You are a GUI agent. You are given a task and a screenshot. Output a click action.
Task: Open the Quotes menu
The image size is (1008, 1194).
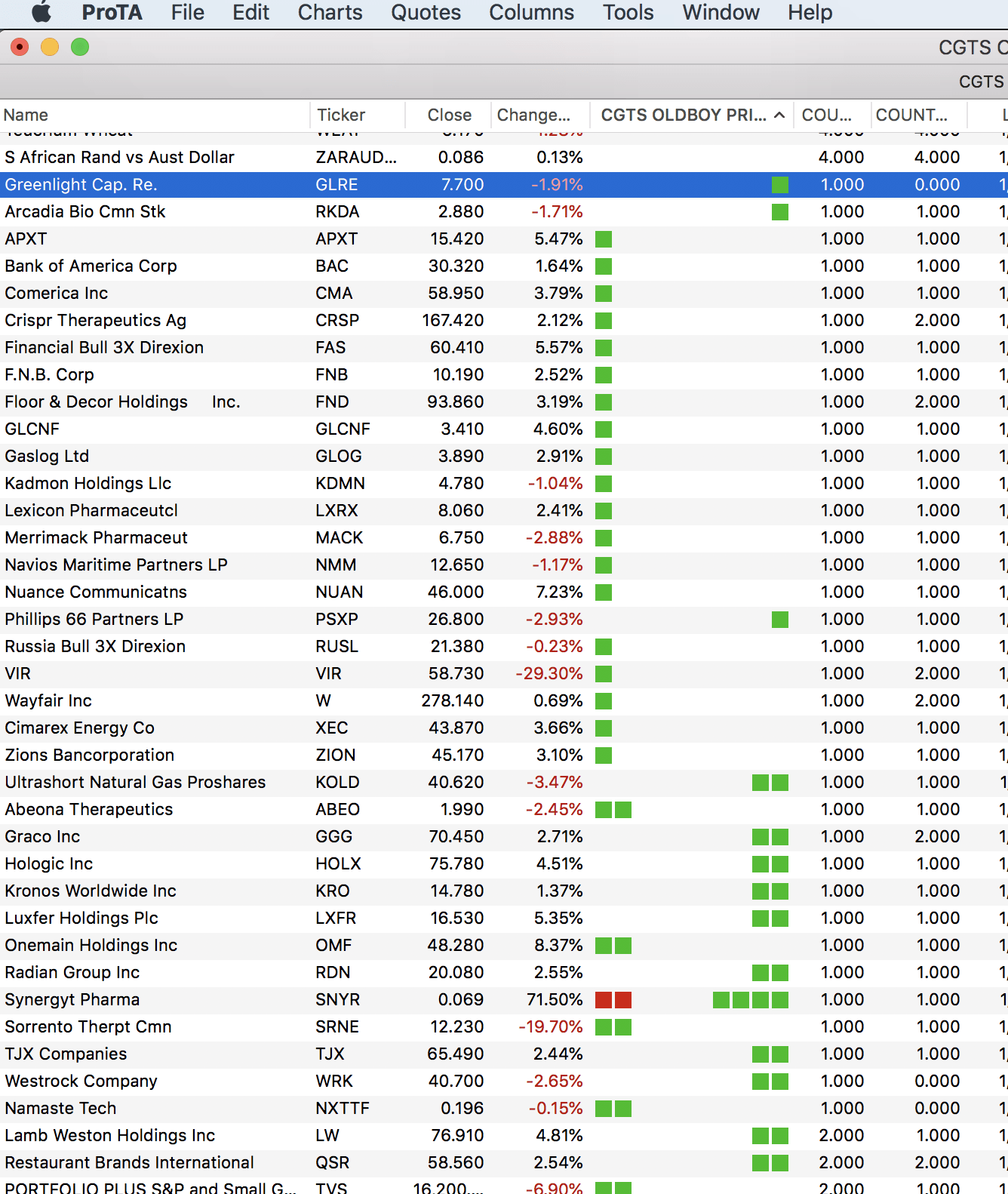(x=426, y=12)
